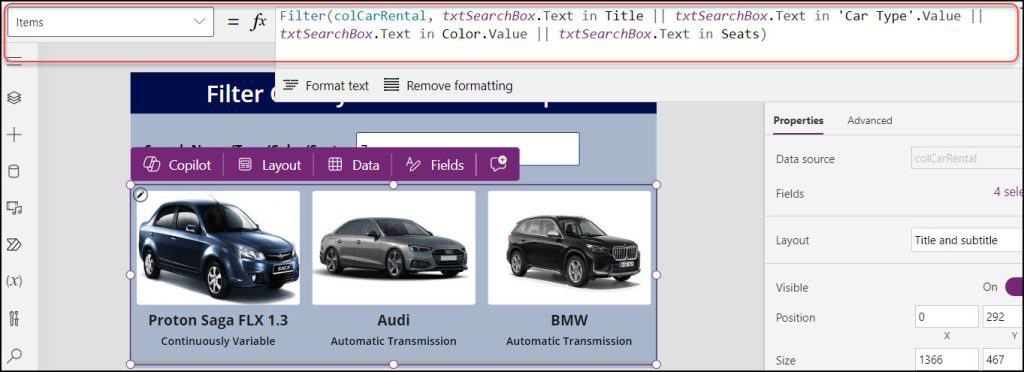Click the Size height field showing 467
The image size is (1024, 372).
1003,360
